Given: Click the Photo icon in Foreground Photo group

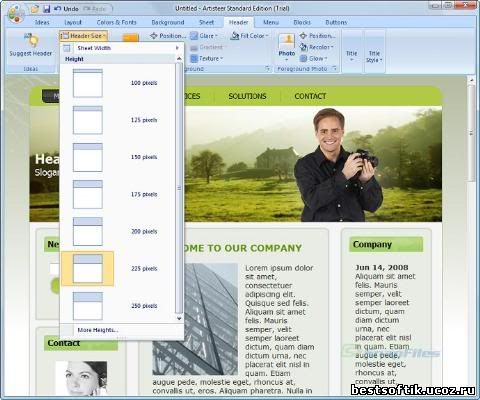Looking at the screenshot, I should pyautogui.click(x=287, y=41).
